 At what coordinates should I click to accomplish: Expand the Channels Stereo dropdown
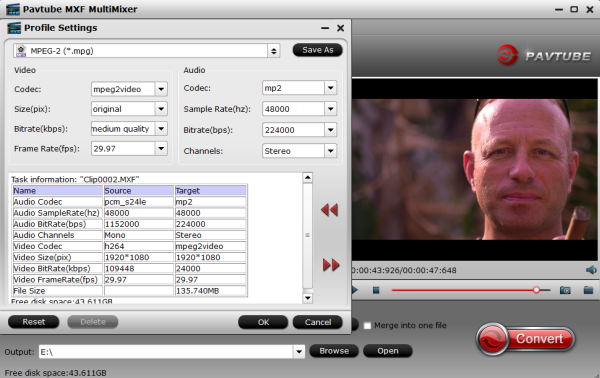(x=331, y=151)
